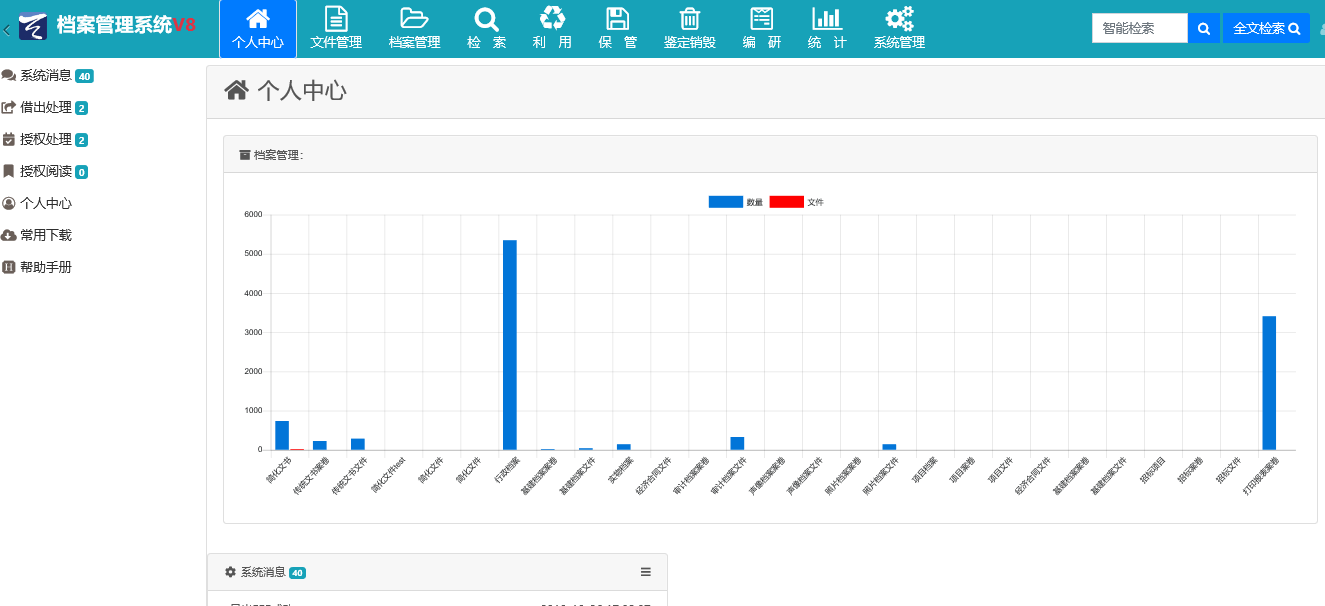This screenshot has width=1325, height=606.
Task: Open the 保管 storage module
Action: coord(618,29)
